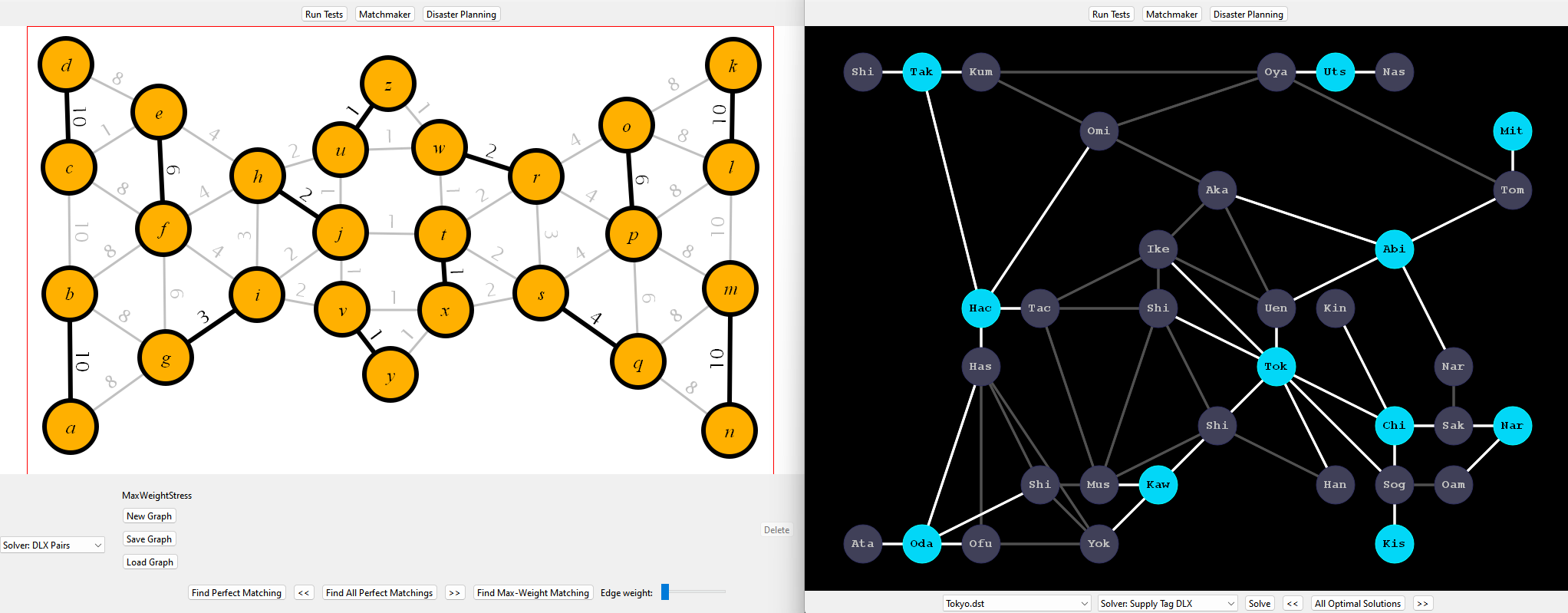Click the New Graph button
Screen dimensions: 1568x613
pos(149,516)
